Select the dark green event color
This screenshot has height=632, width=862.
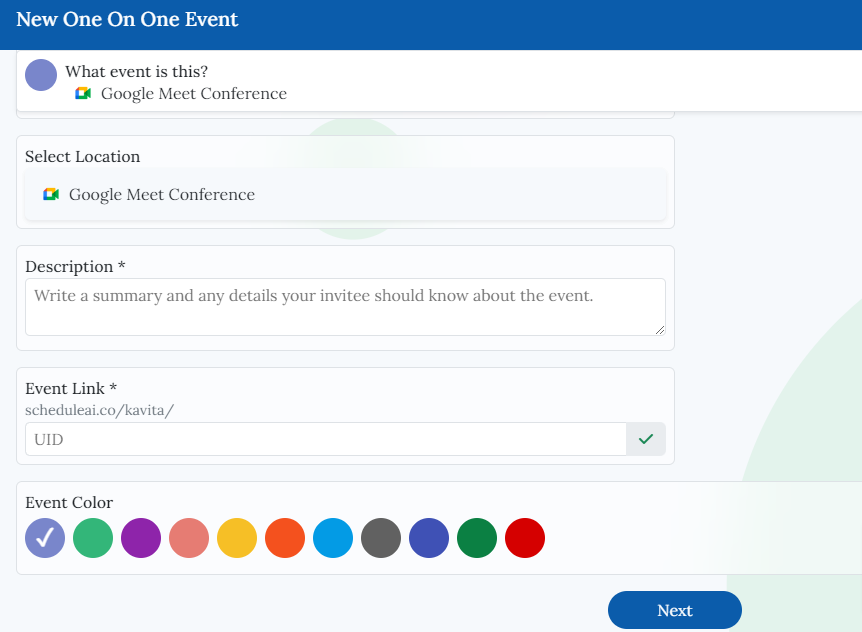[x=477, y=538]
